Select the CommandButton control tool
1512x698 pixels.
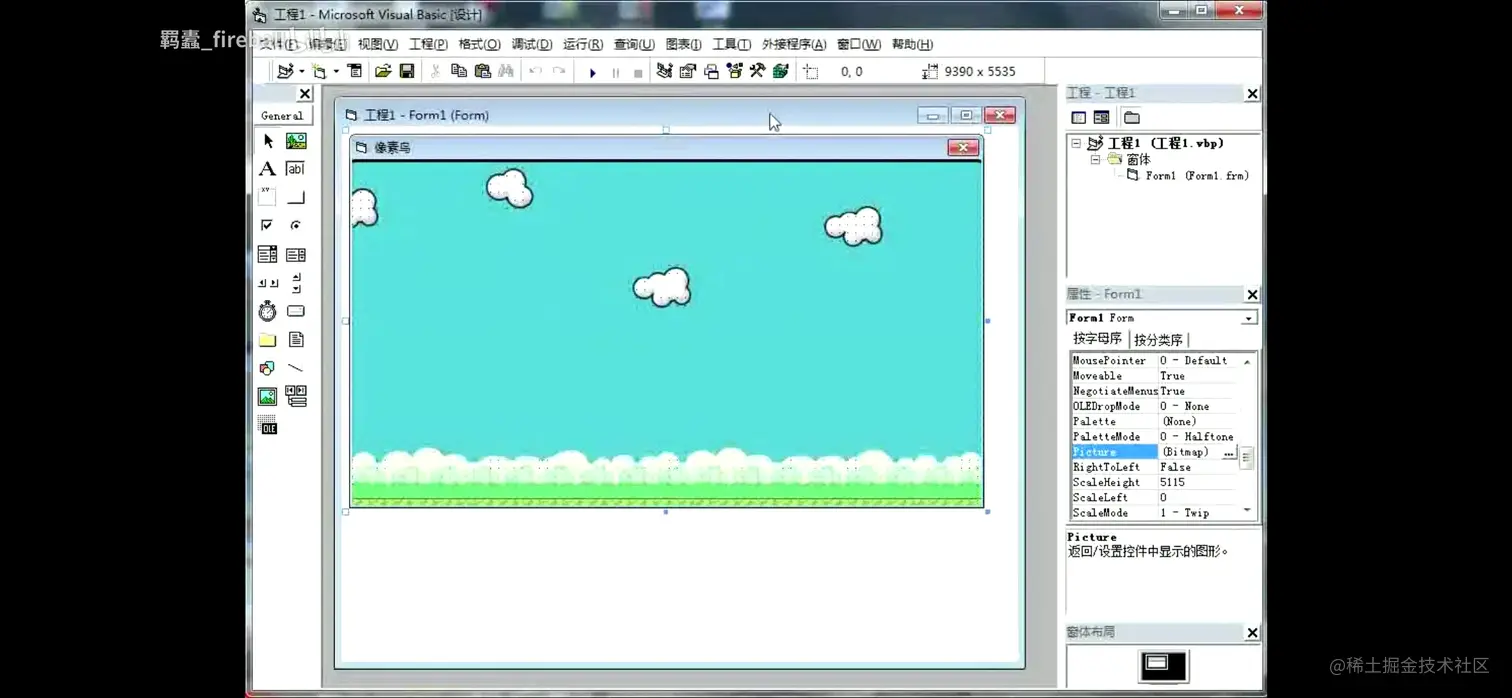click(296, 197)
